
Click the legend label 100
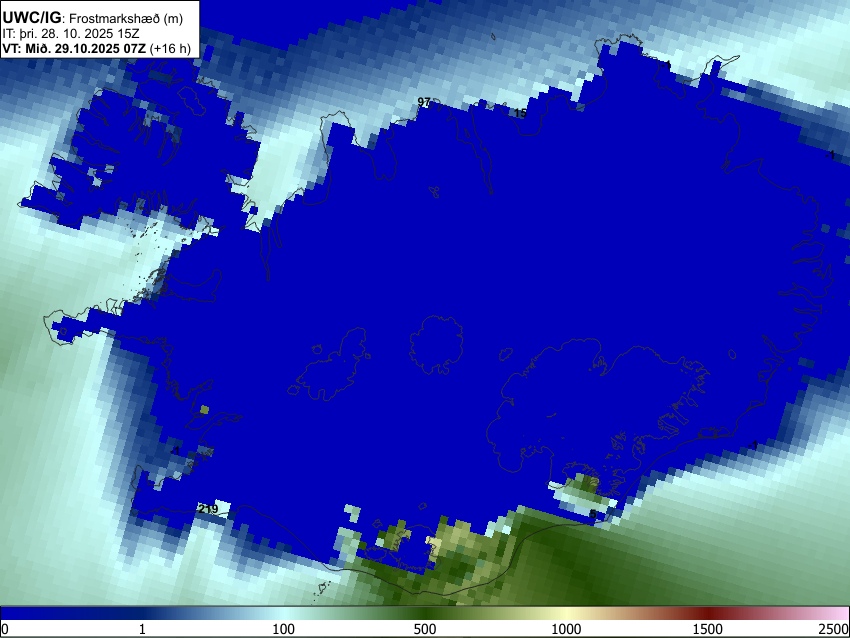[x=284, y=629]
